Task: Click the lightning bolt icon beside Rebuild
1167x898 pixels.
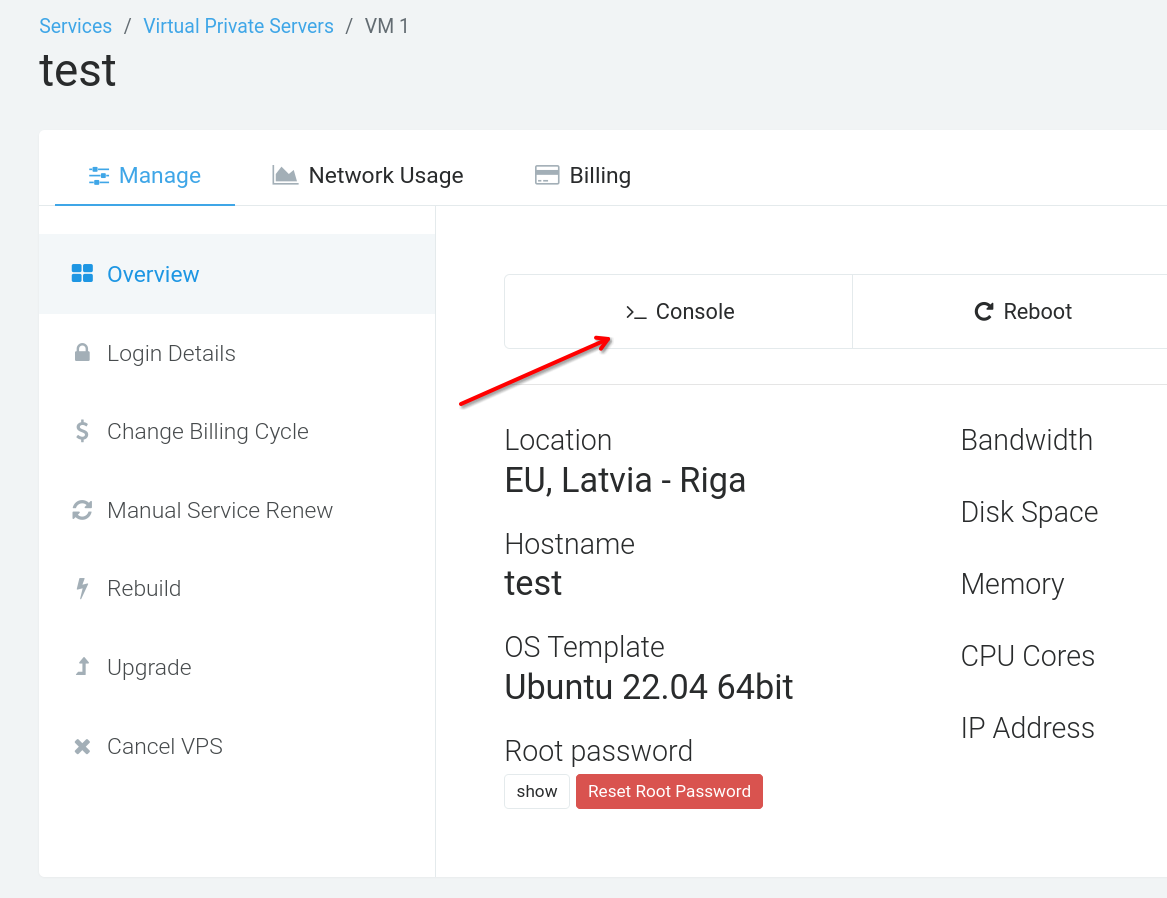Action: [x=81, y=588]
